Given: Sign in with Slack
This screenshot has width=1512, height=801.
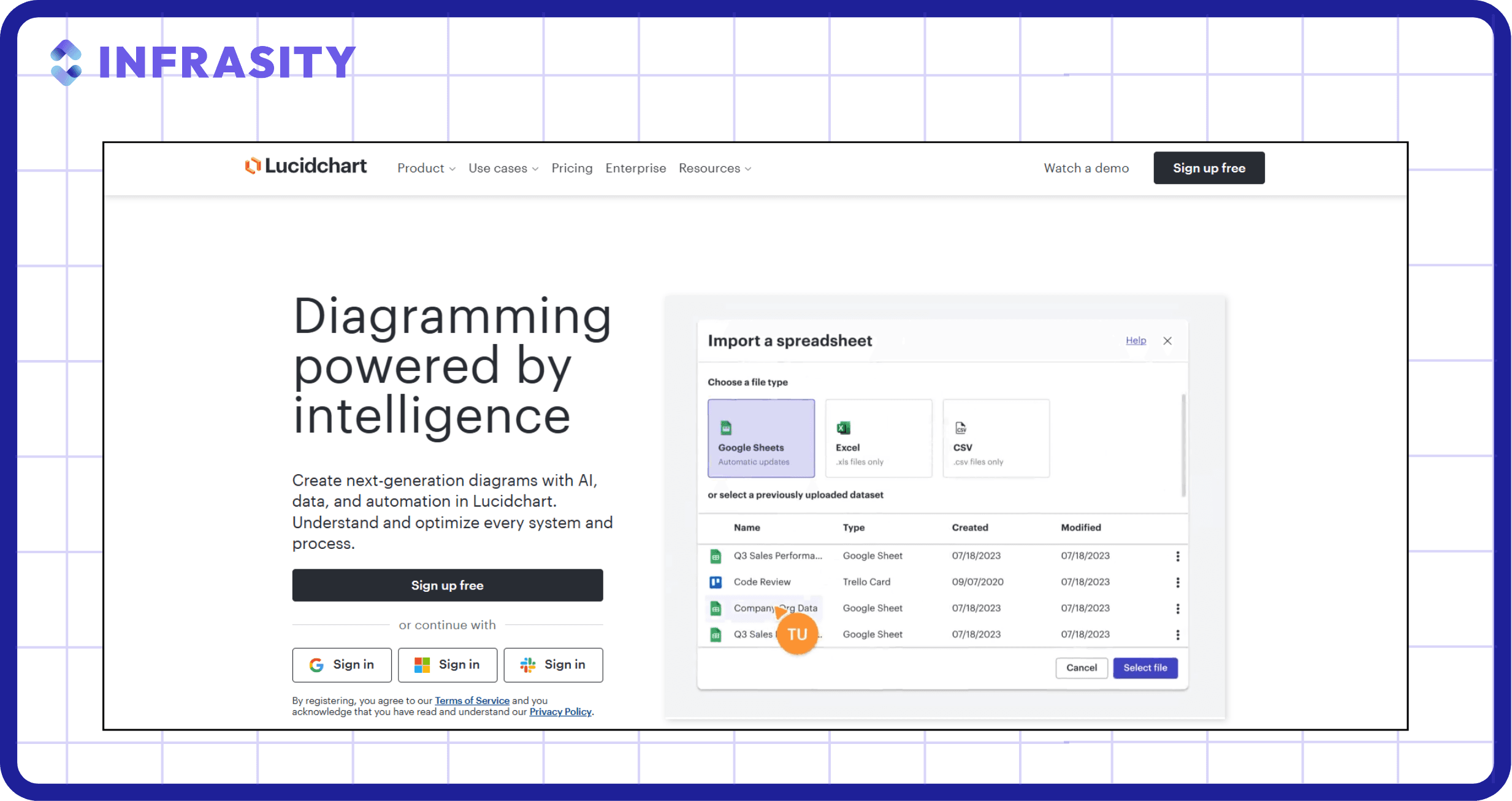Looking at the screenshot, I should [x=553, y=665].
